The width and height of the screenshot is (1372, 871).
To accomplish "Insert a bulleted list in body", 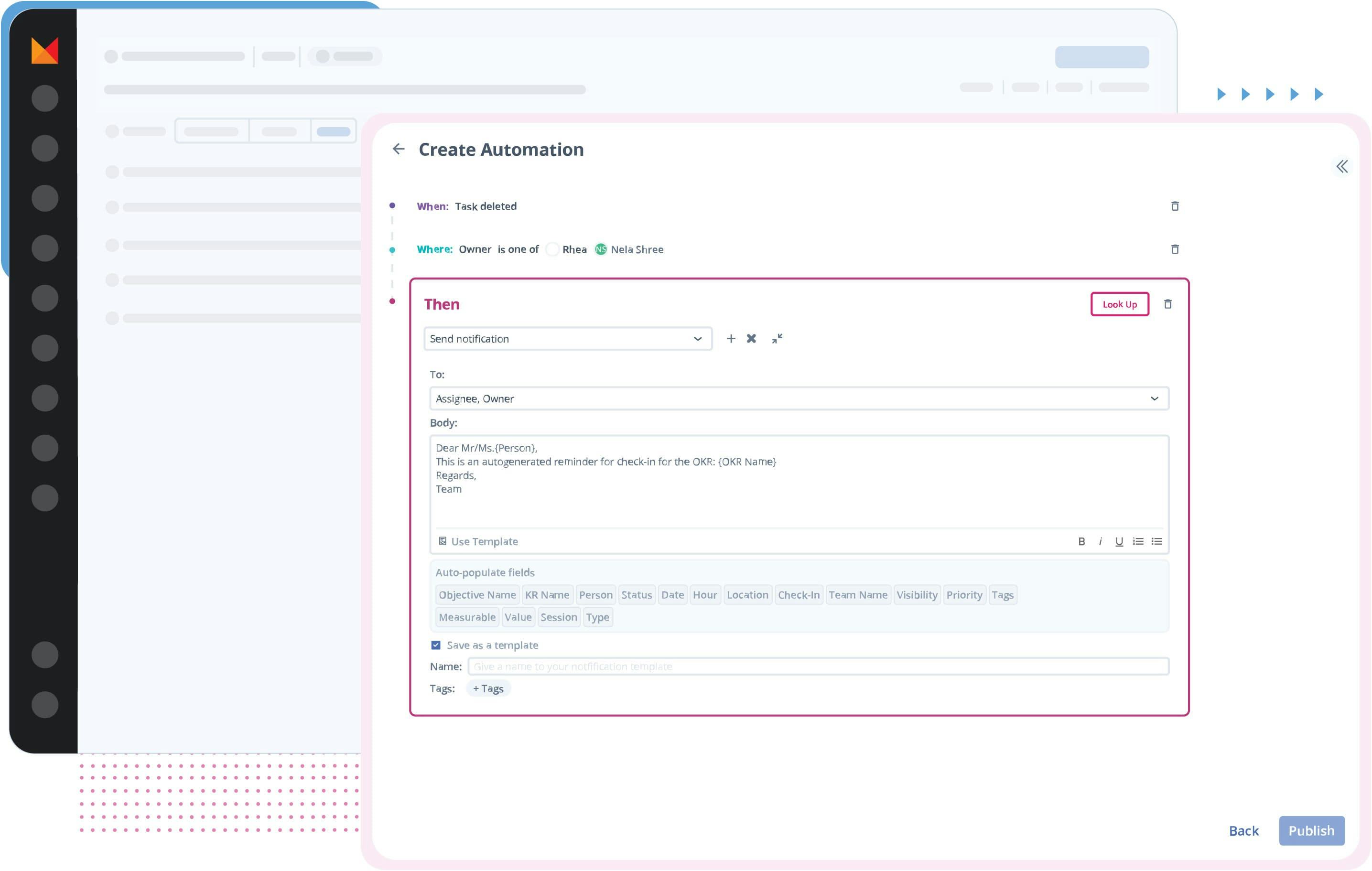I will point(1156,542).
